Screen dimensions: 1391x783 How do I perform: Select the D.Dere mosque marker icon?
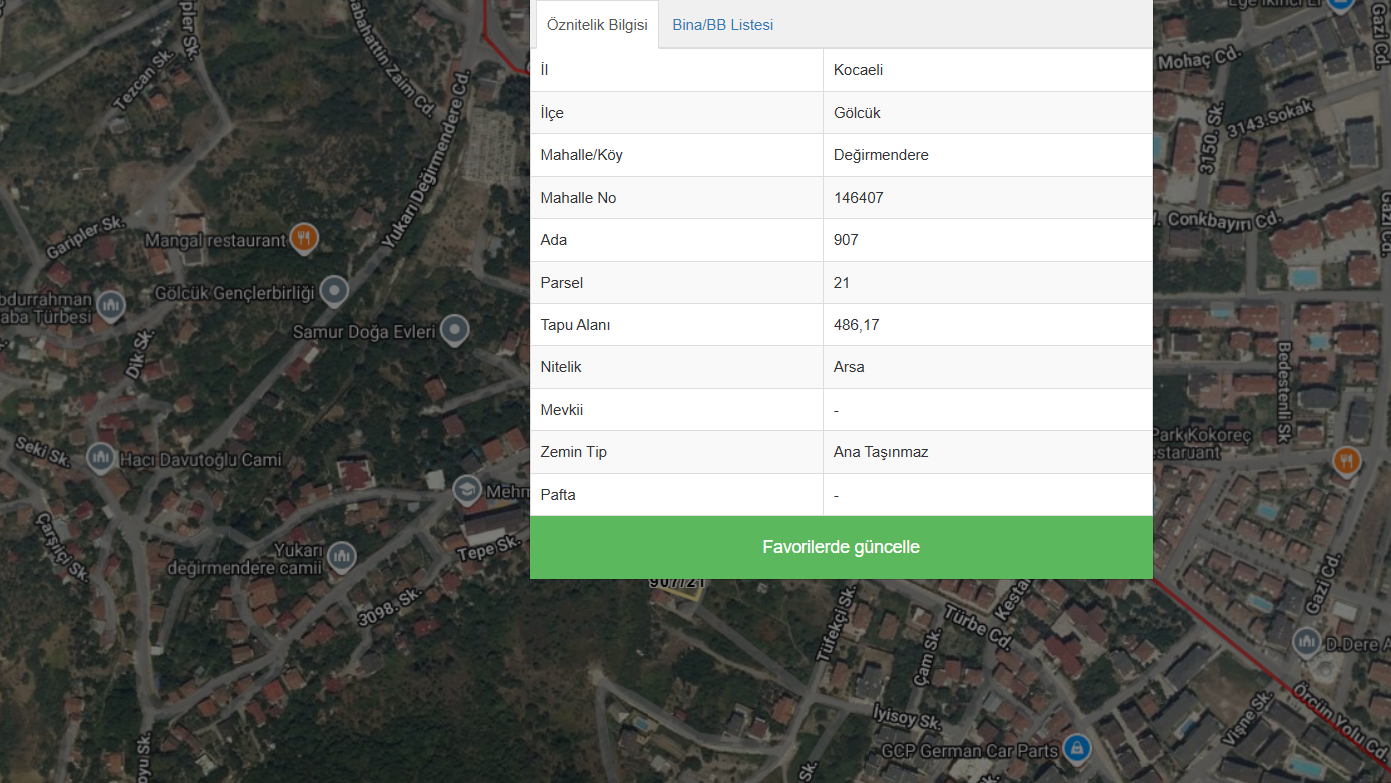1306,641
